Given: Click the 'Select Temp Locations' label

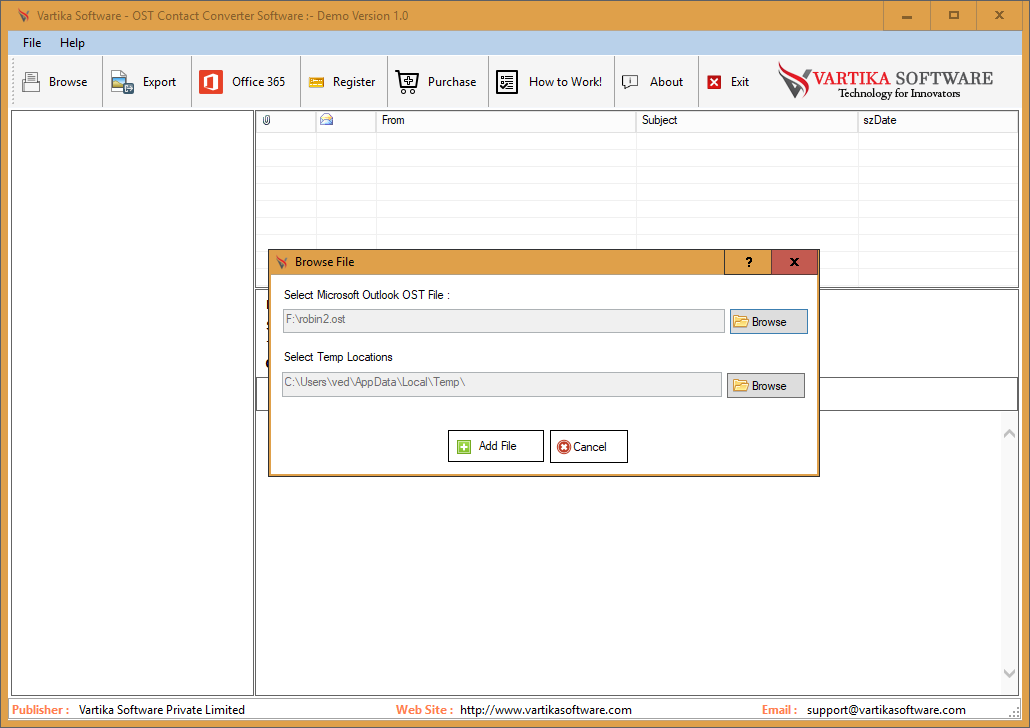Looking at the screenshot, I should point(338,357).
